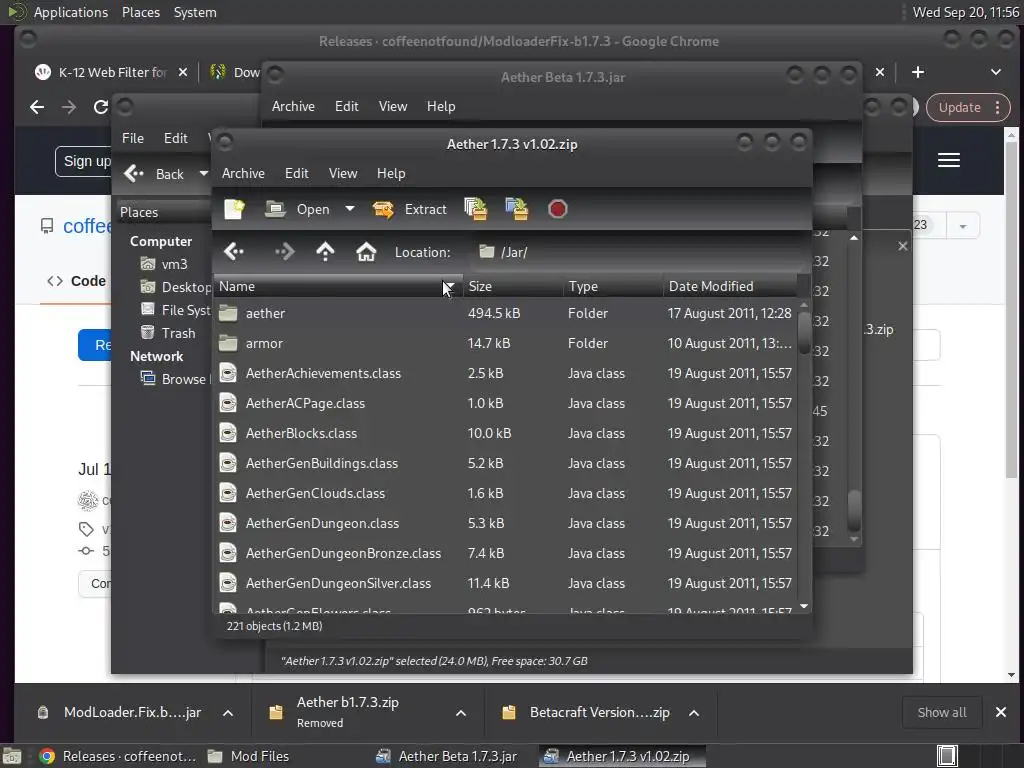Select AetherGenDungeonBronze.class file
This screenshot has width=1024, height=768.
pos(505,554)
